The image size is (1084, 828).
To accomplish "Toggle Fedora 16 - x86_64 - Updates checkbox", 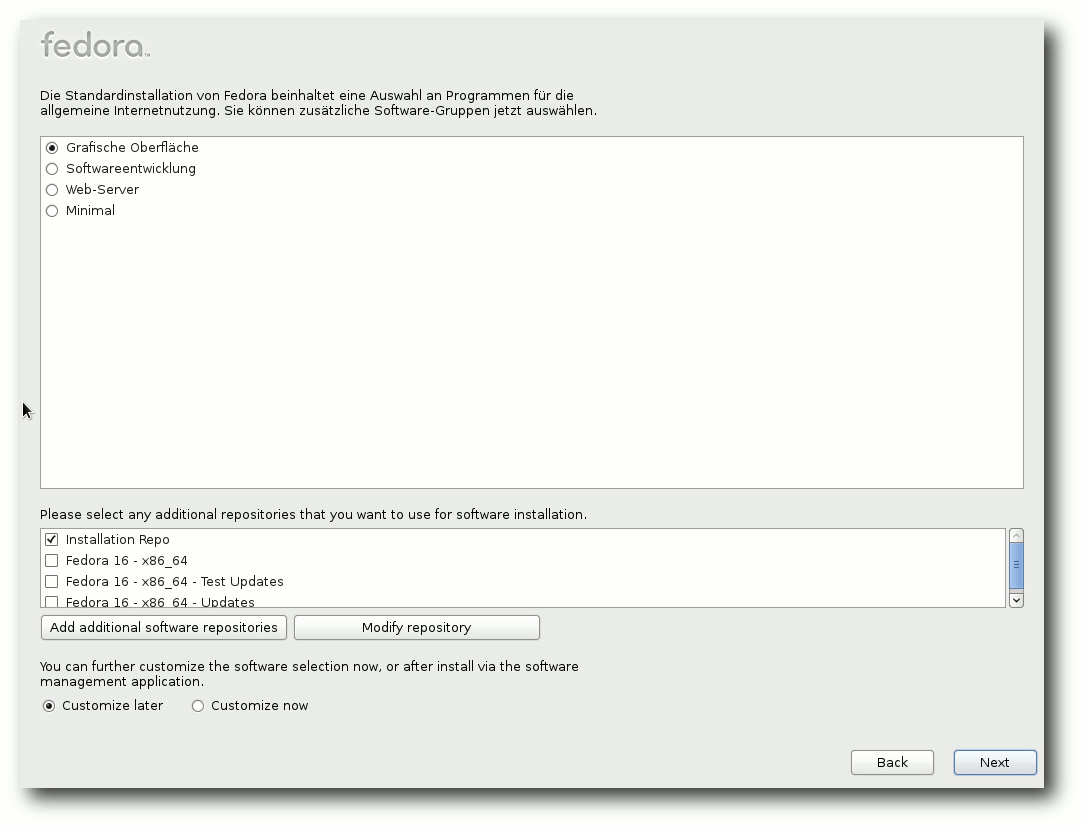I will [52, 602].
